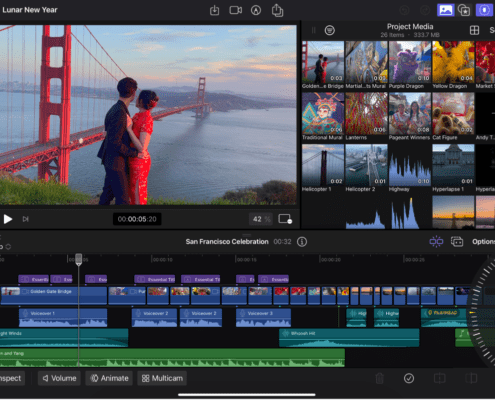Image resolution: width=495 pixels, height=400 pixels.
Task: Click the split clip icon
Action: (x=440, y=378)
